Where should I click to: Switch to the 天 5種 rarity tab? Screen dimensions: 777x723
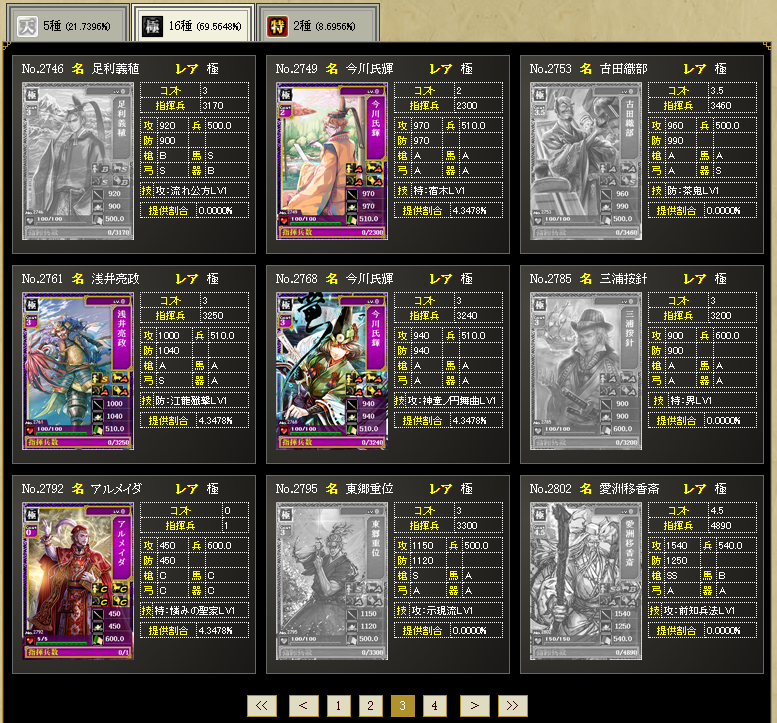pos(67,23)
